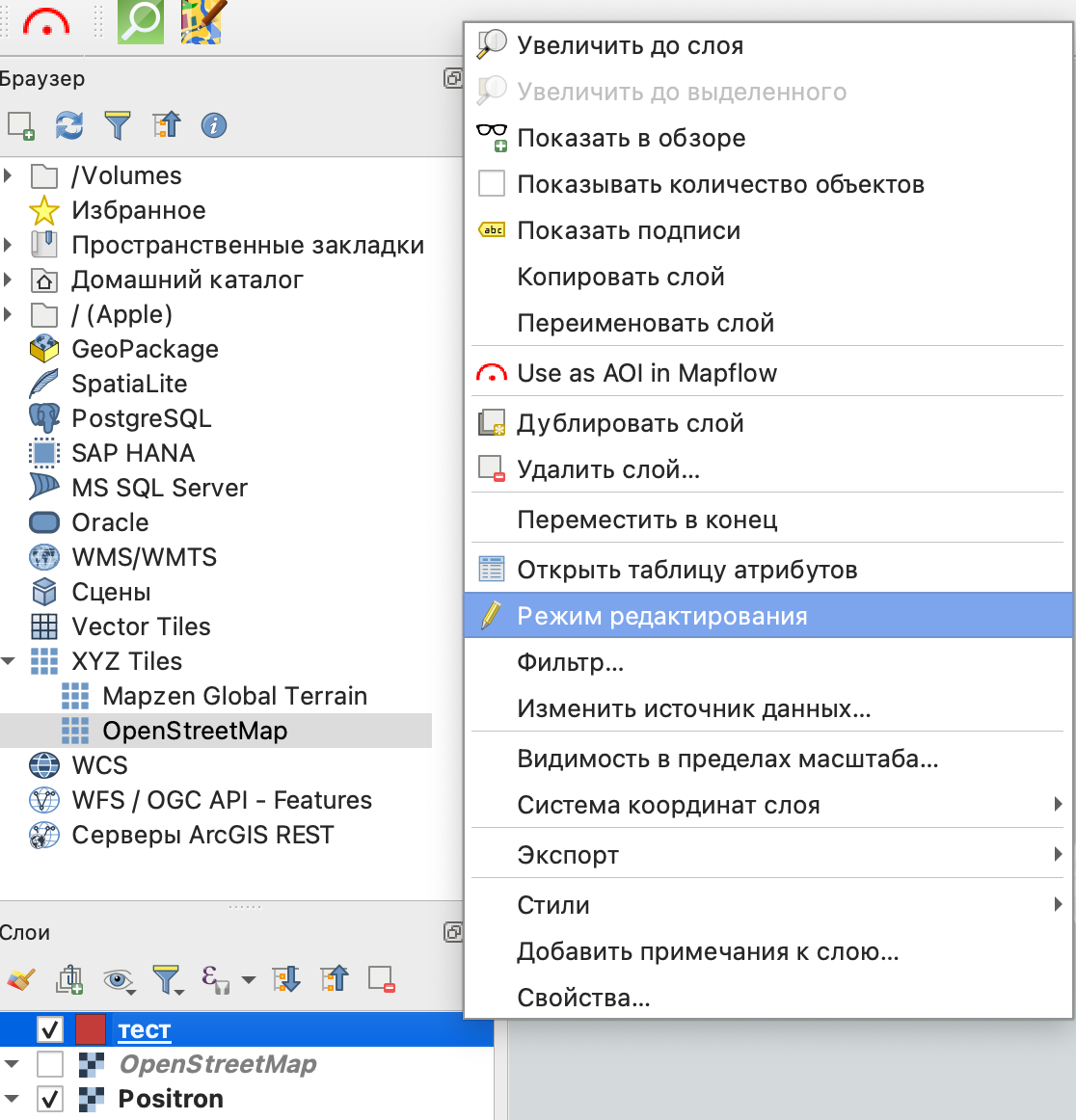Click the expand all layers icon
The width and height of the screenshot is (1076, 1120).
click(x=285, y=980)
